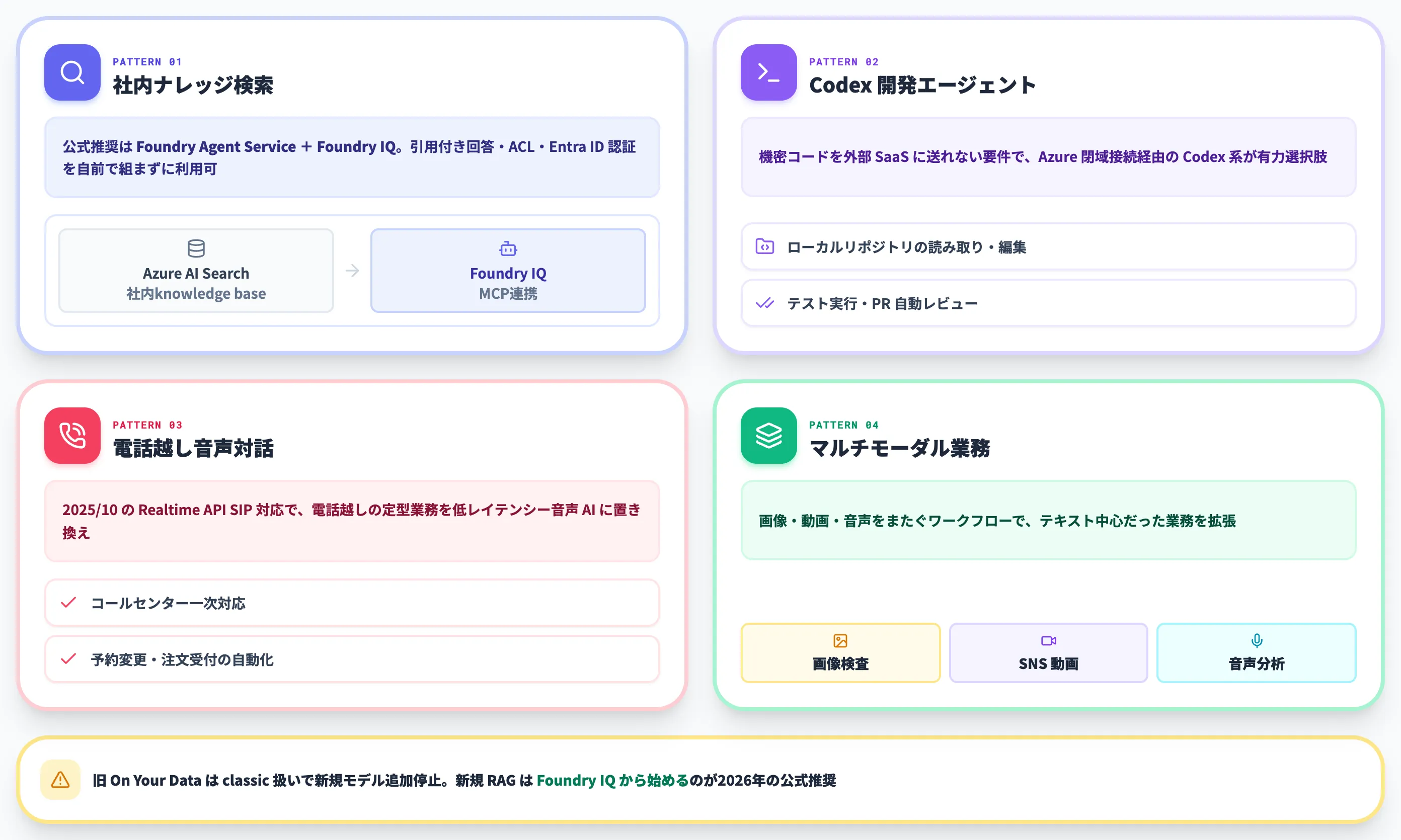Click the pink Realtime API SIP description box
The width and height of the screenshot is (1401, 840).
[x=352, y=521]
